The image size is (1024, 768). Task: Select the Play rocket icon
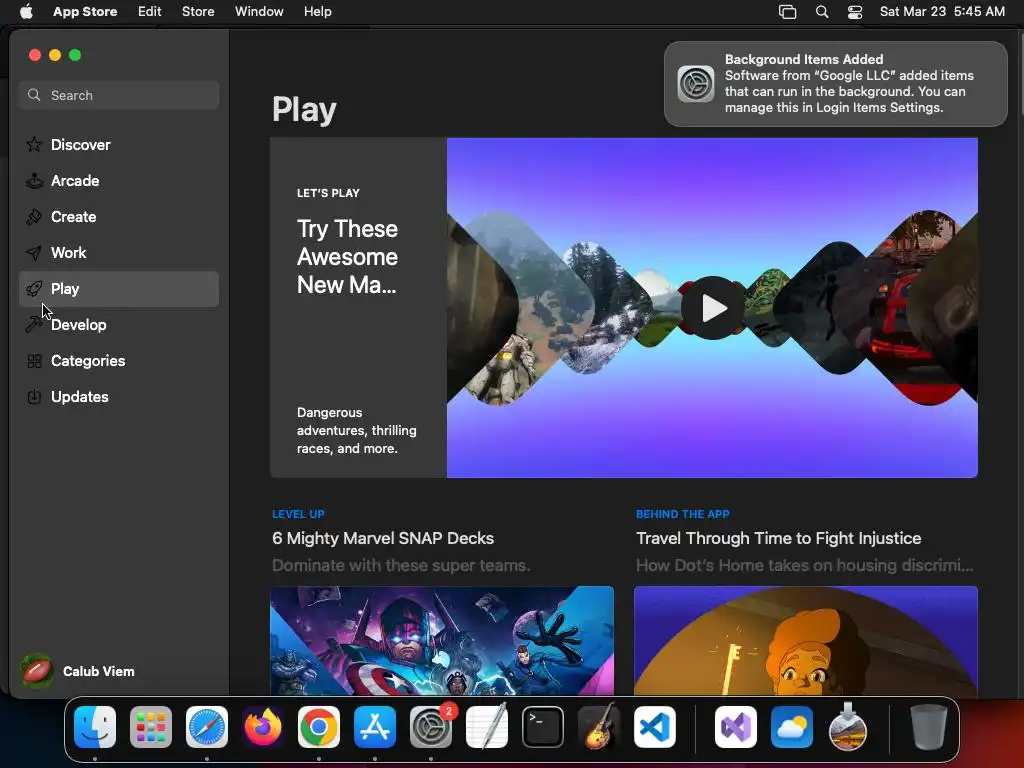pyautogui.click(x=34, y=288)
